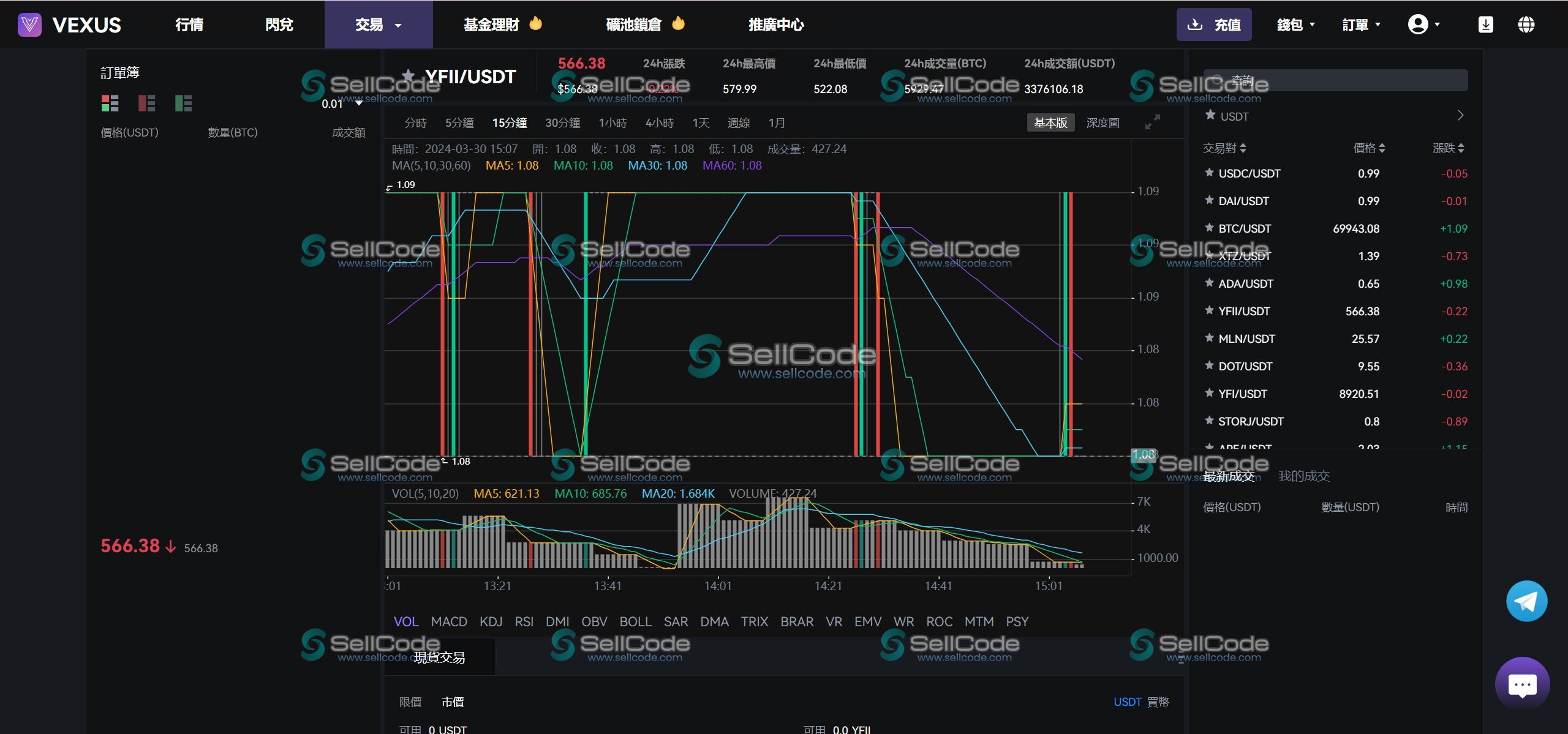
Task: Click the 最新成交 tab
Action: point(1229,476)
